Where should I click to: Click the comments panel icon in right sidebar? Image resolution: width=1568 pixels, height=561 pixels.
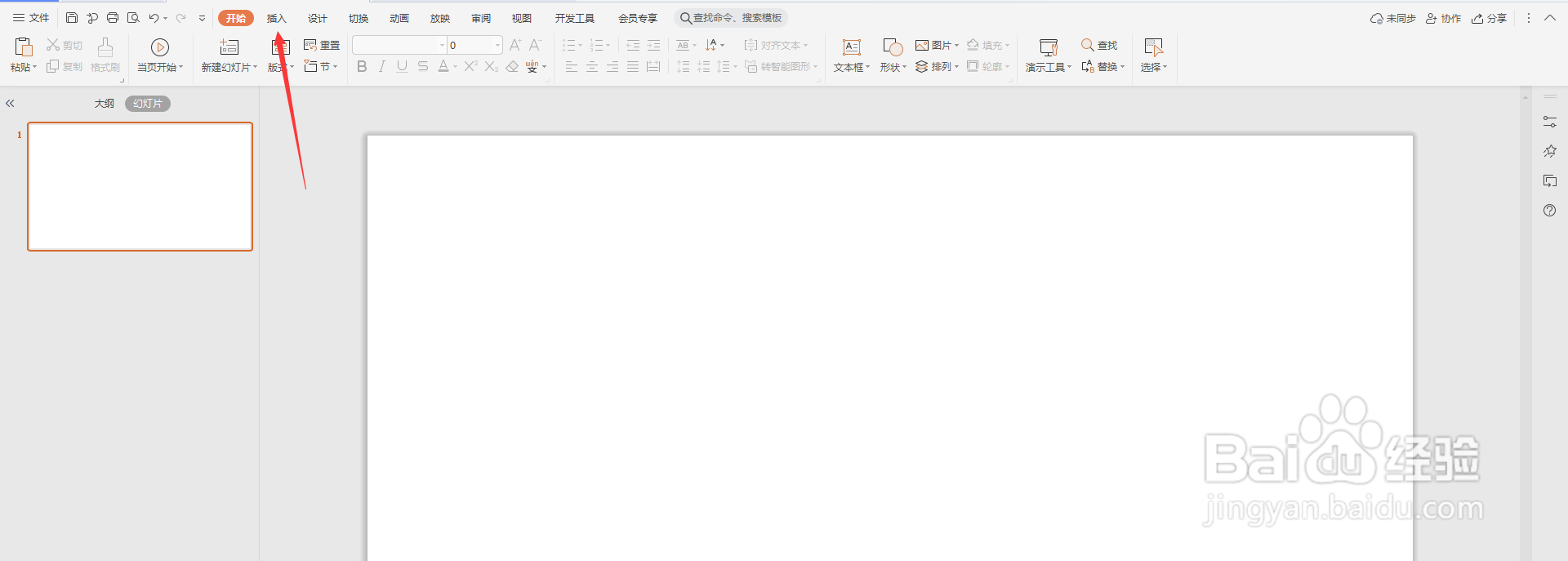[x=1550, y=180]
